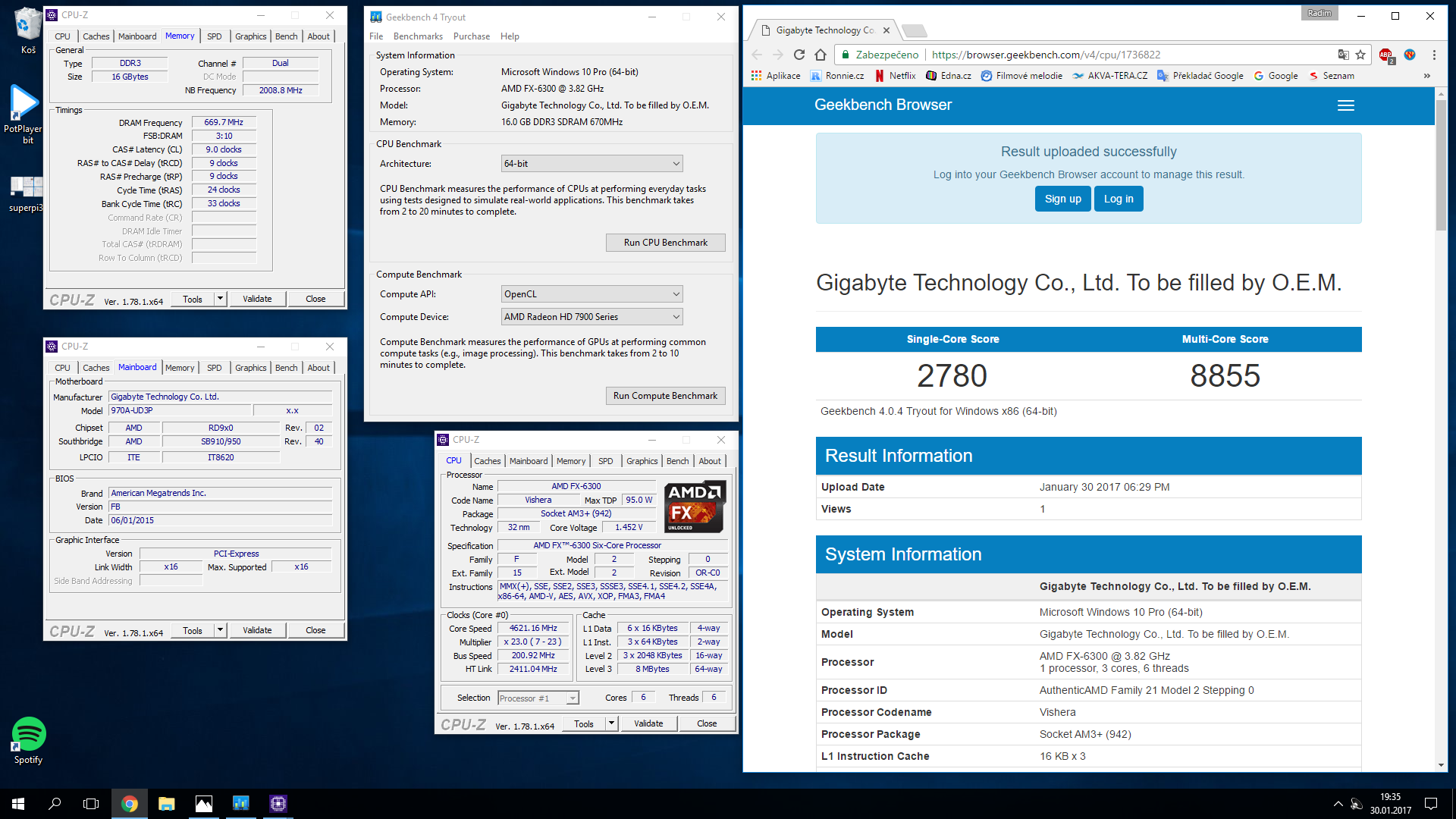This screenshot has height=819, width=1456.
Task: Switch to SPD tab in Memory CPU-Z window
Action: 215,36
